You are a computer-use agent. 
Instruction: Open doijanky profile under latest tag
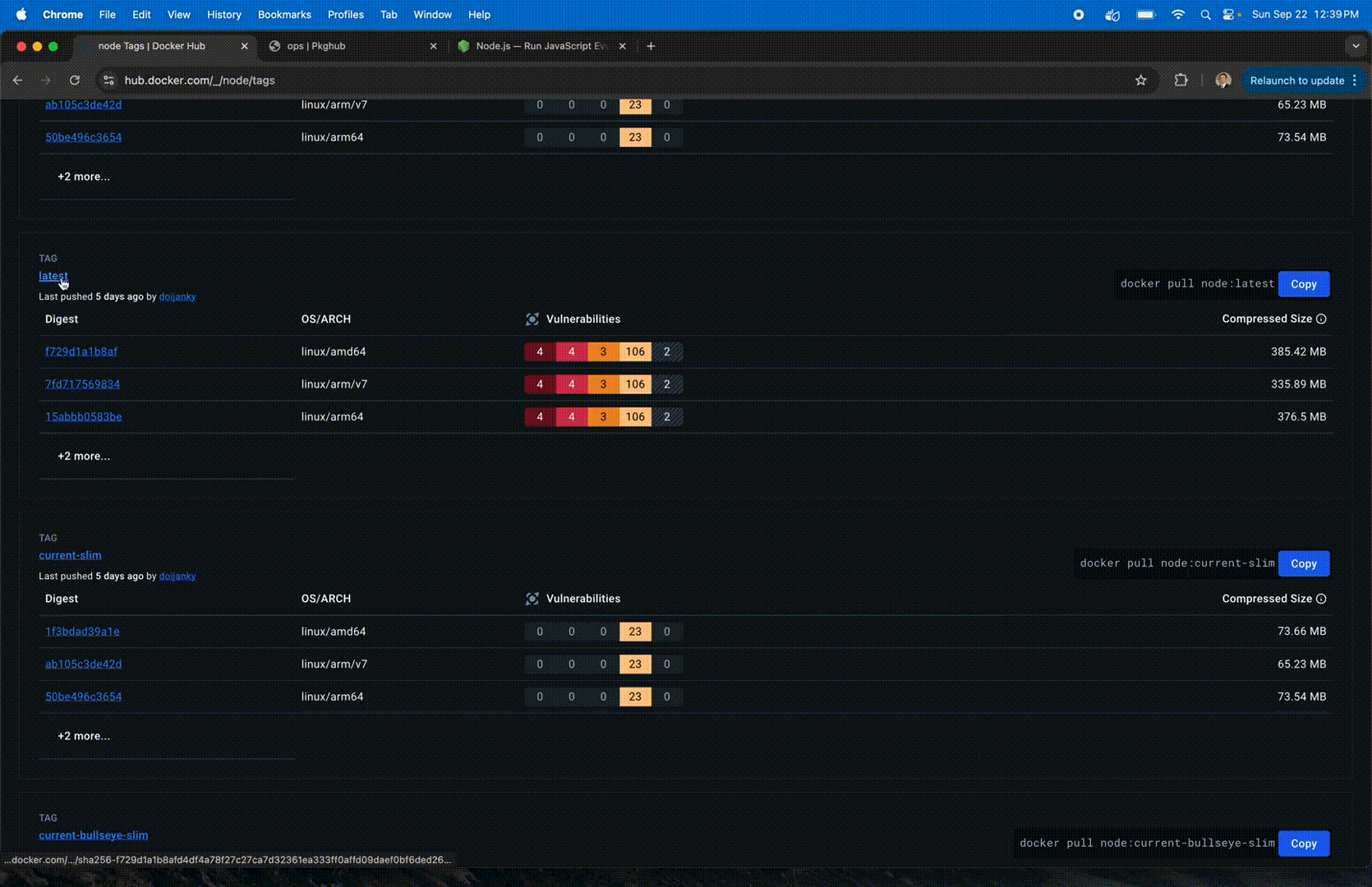click(177, 296)
